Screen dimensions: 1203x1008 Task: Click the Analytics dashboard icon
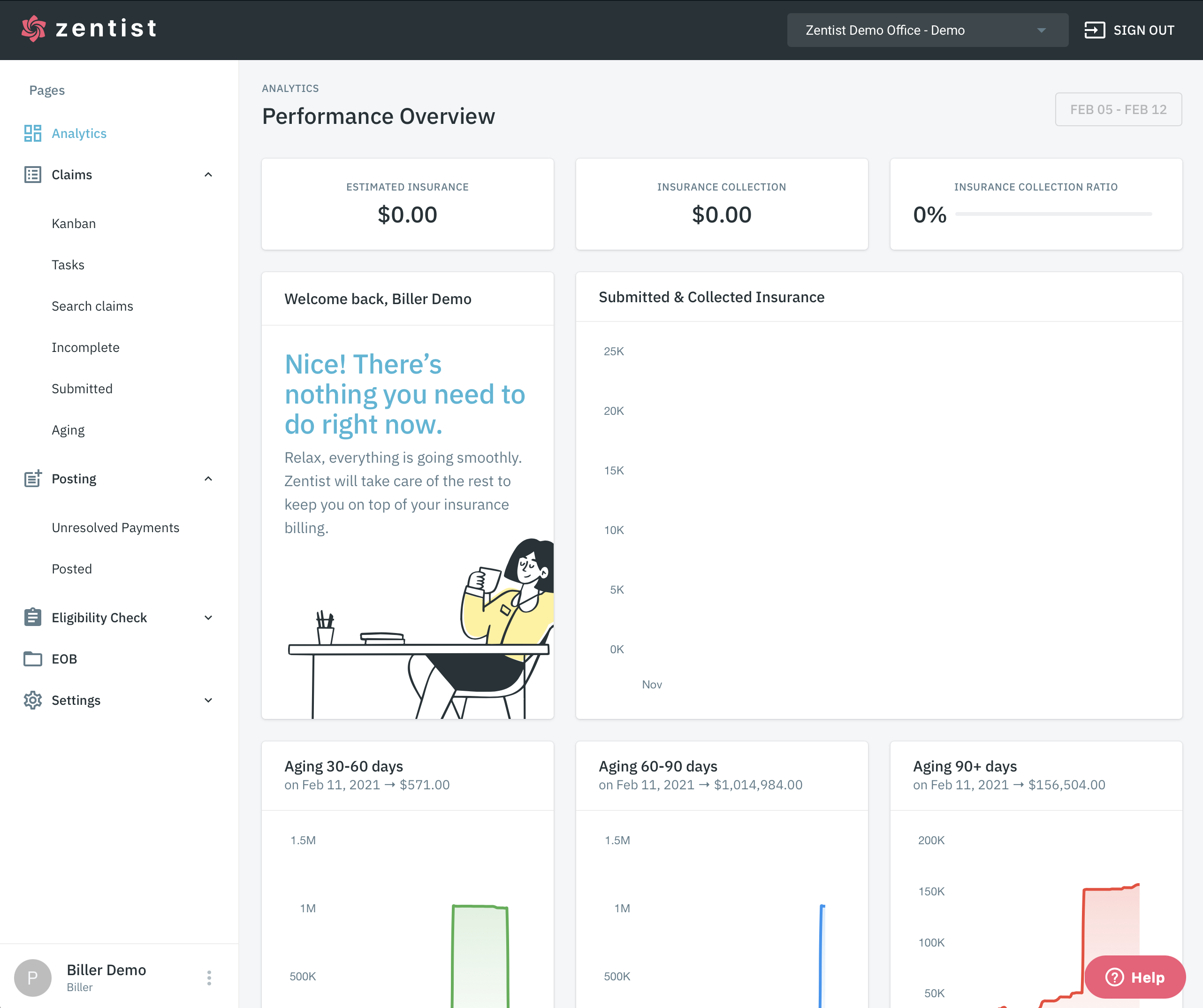click(x=33, y=133)
